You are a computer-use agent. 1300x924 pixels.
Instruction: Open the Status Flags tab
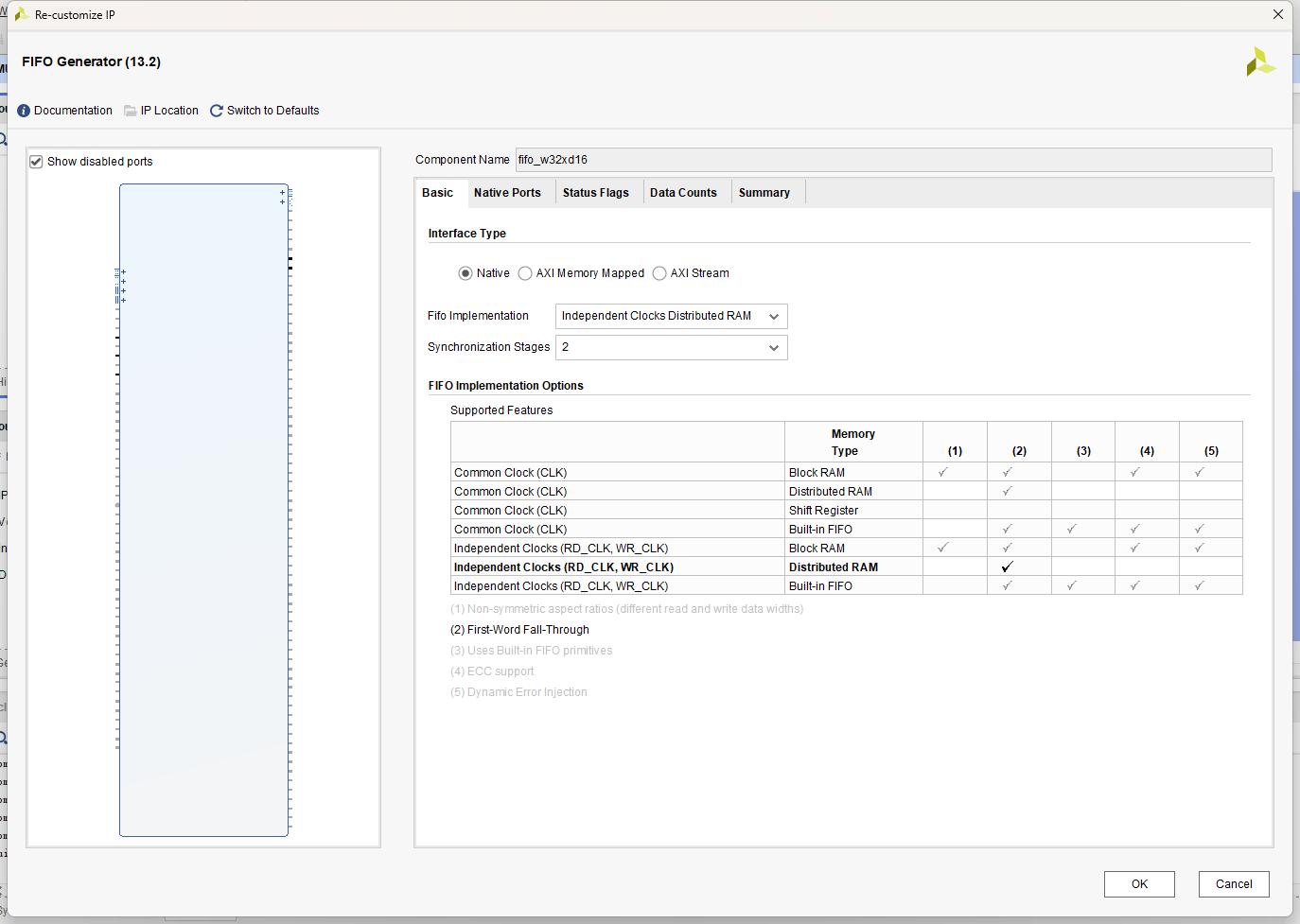point(595,193)
